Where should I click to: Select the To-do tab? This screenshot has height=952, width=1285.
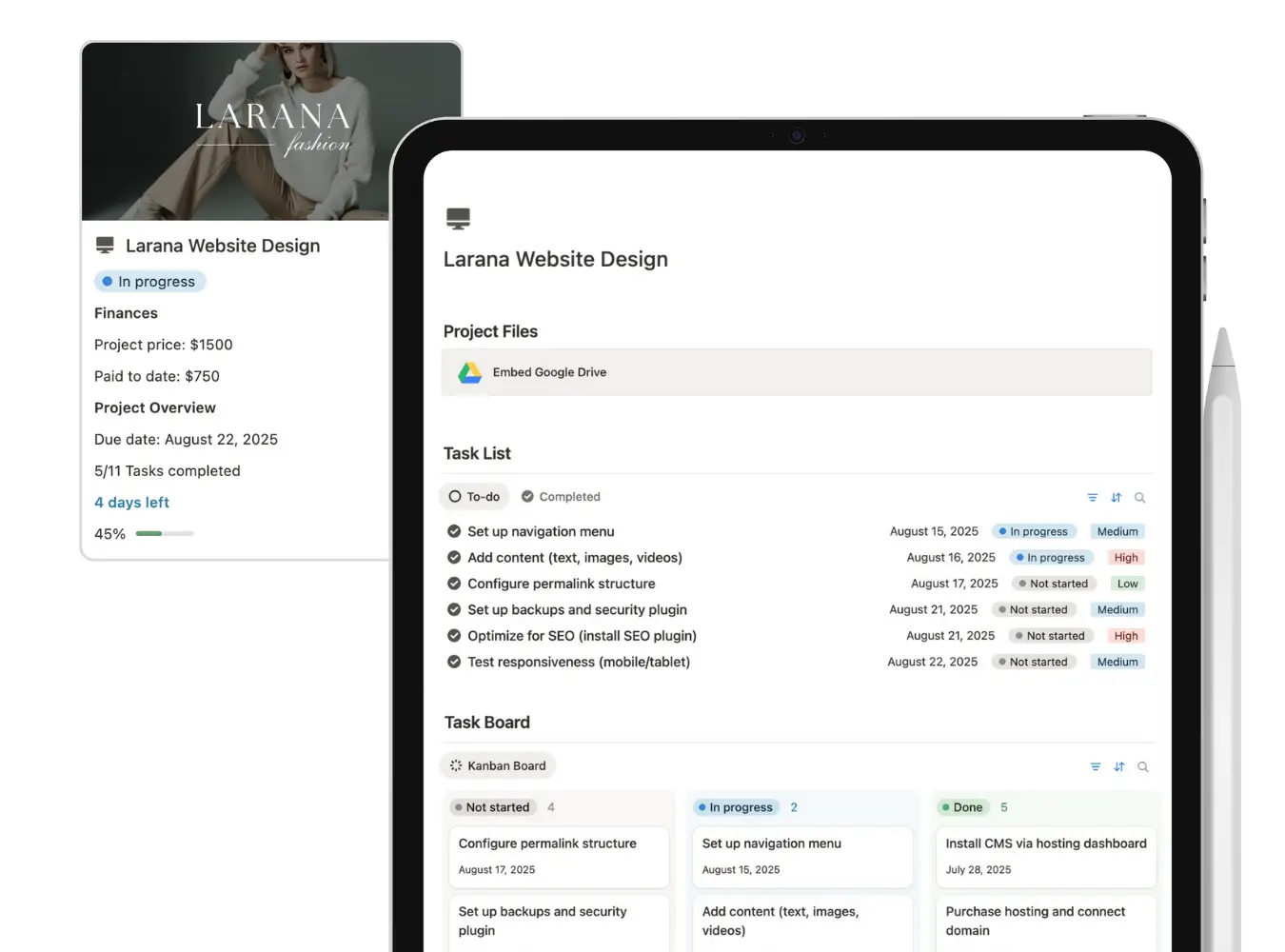click(x=474, y=497)
